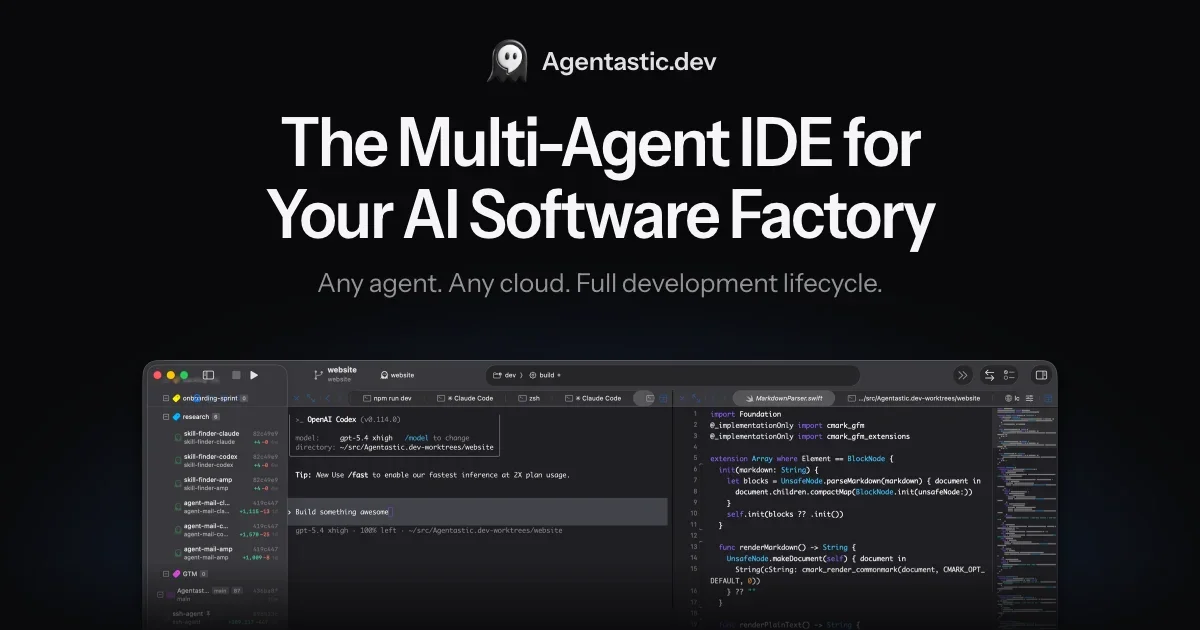1200x630 pixels.
Task: Click the yellow tag icon of onboarding-sprint
Action: [177, 398]
